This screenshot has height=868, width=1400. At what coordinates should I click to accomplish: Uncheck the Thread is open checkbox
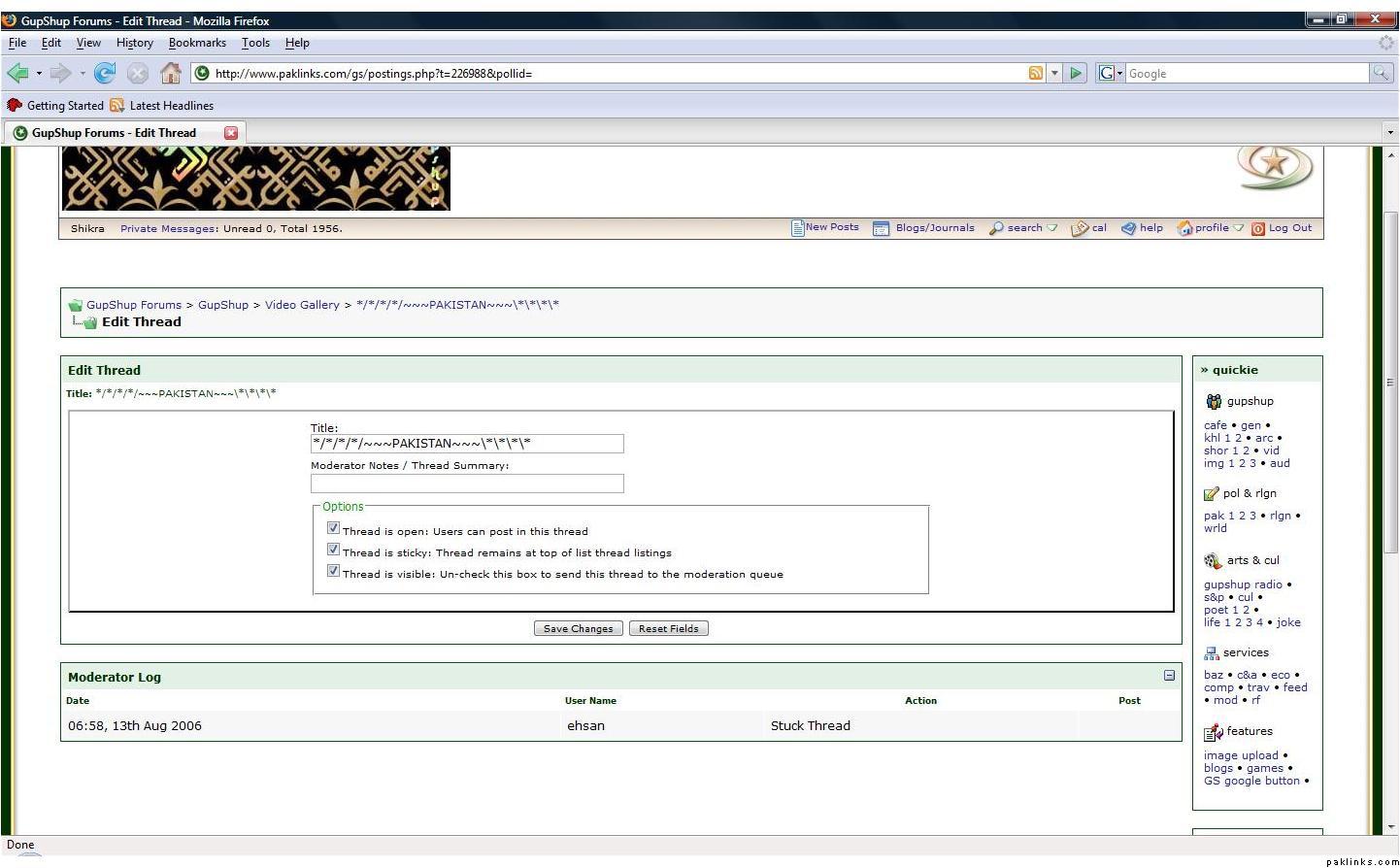(333, 529)
